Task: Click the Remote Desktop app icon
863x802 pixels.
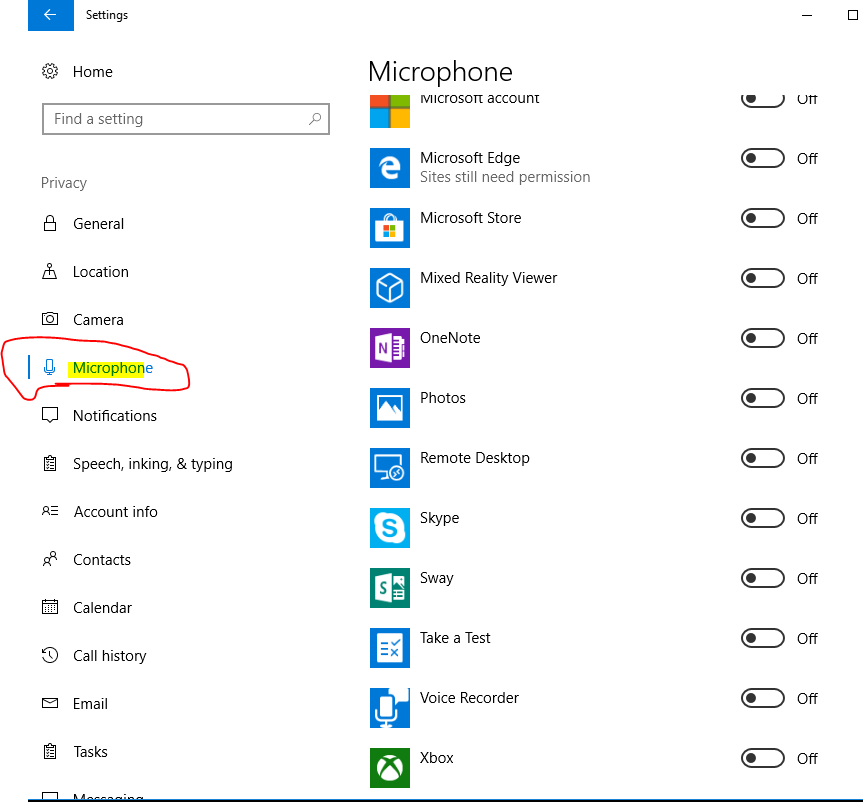Action: point(390,468)
